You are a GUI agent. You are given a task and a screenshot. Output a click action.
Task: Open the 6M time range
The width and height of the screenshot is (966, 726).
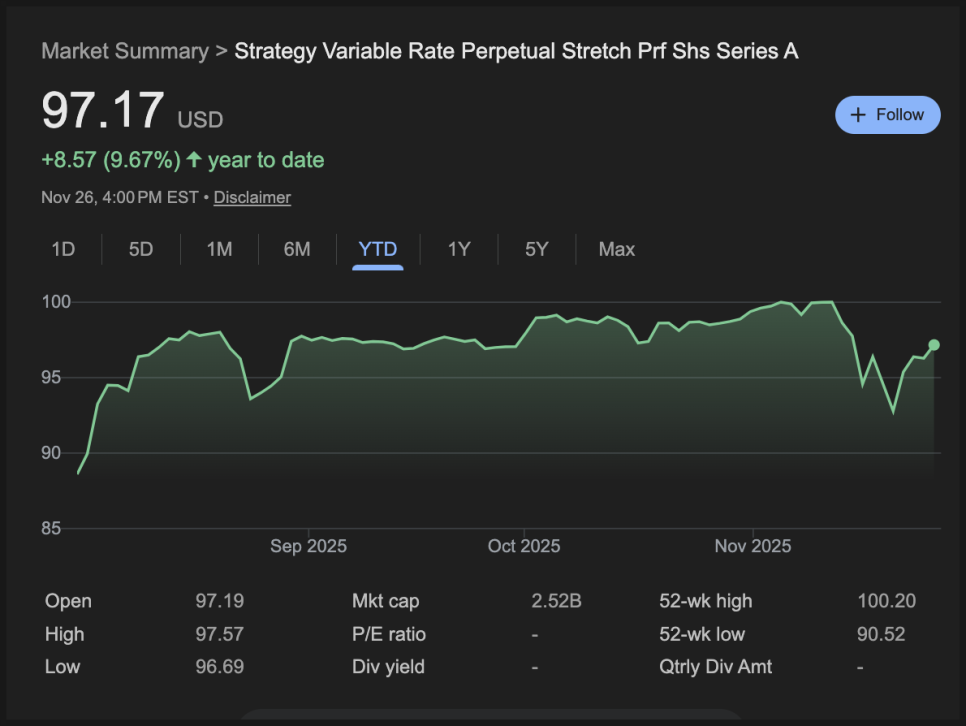tap(297, 249)
